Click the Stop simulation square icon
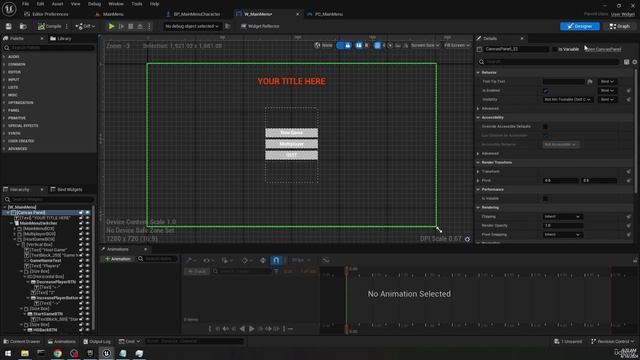 pyautogui.click(x=131, y=26)
